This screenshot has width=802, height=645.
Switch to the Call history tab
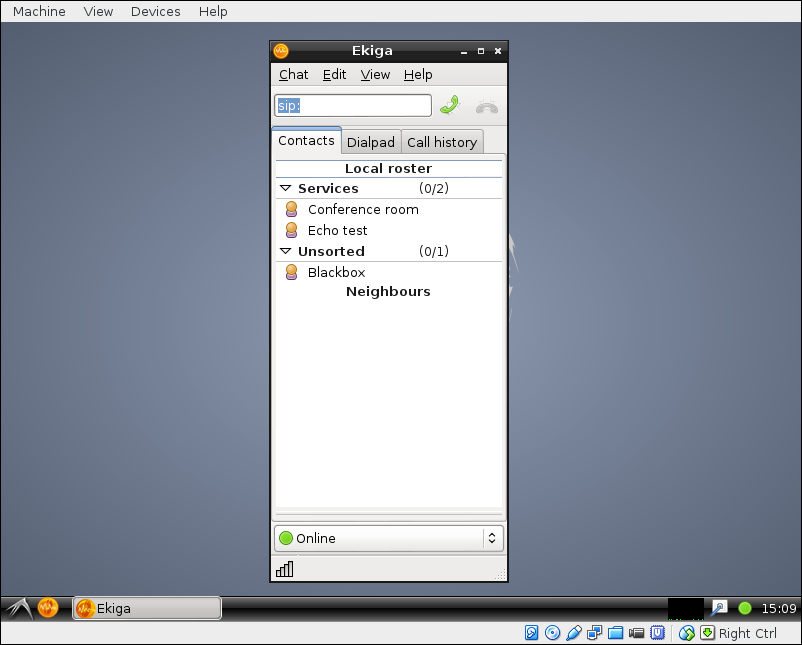click(442, 142)
